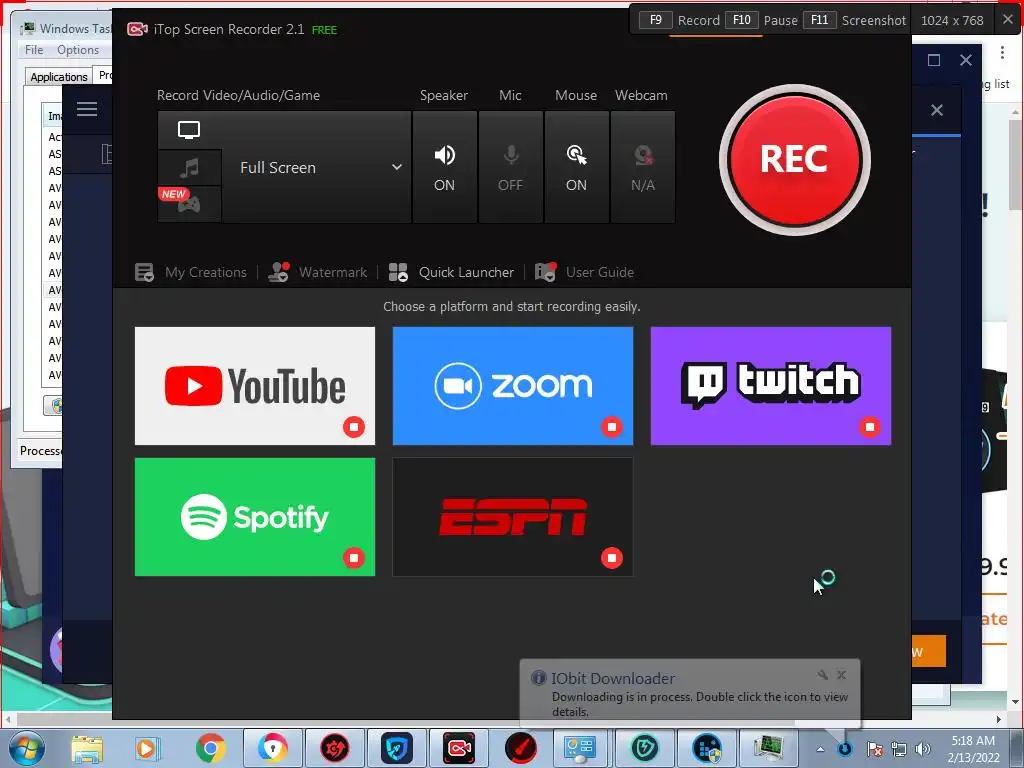Toggle the Webcam N/A setting
Image resolution: width=1024 pixels, height=768 pixels.
[x=642, y=167]
